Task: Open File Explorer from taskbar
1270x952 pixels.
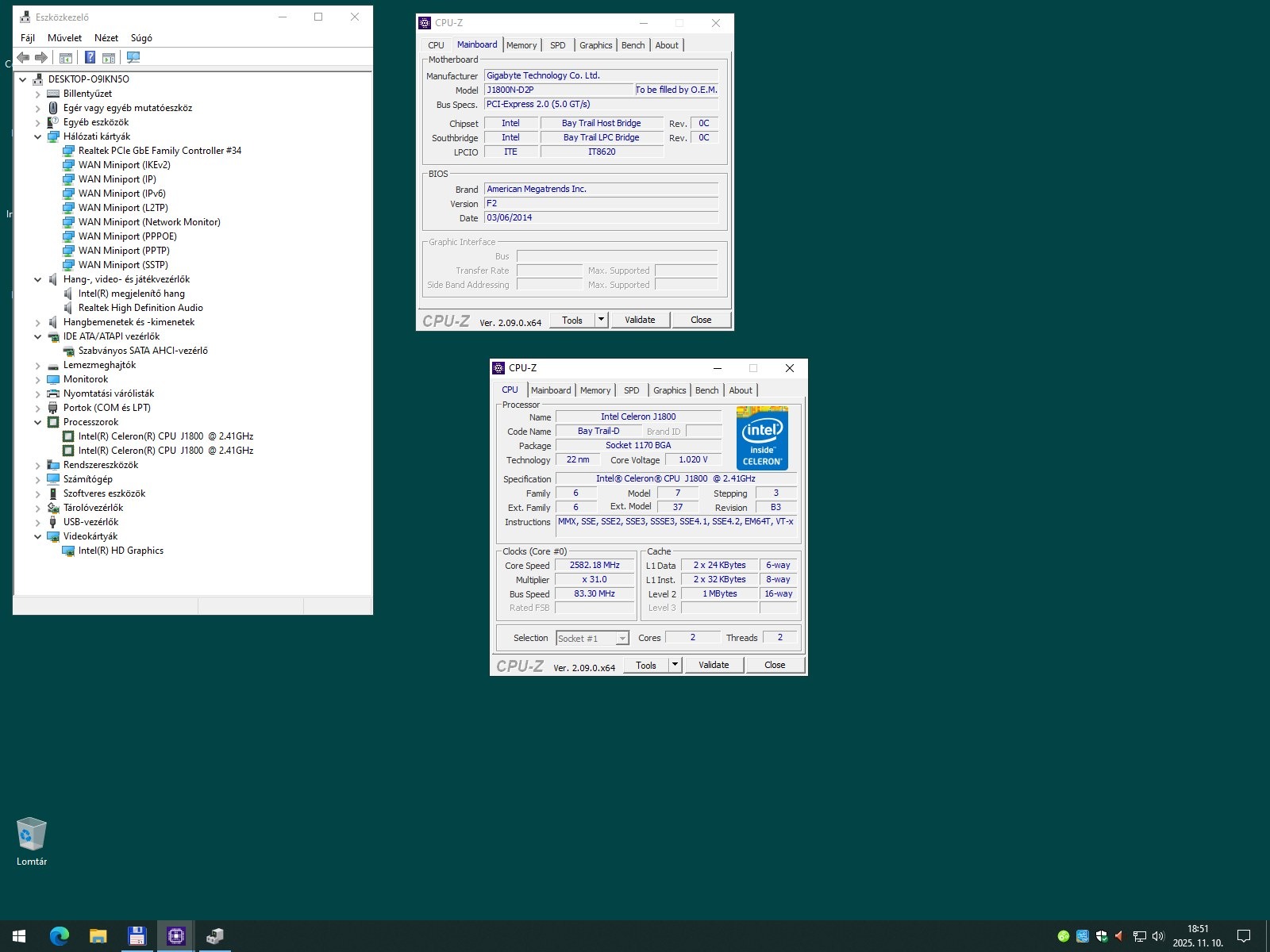Action: pyautogui.click(x=98, y=936)
